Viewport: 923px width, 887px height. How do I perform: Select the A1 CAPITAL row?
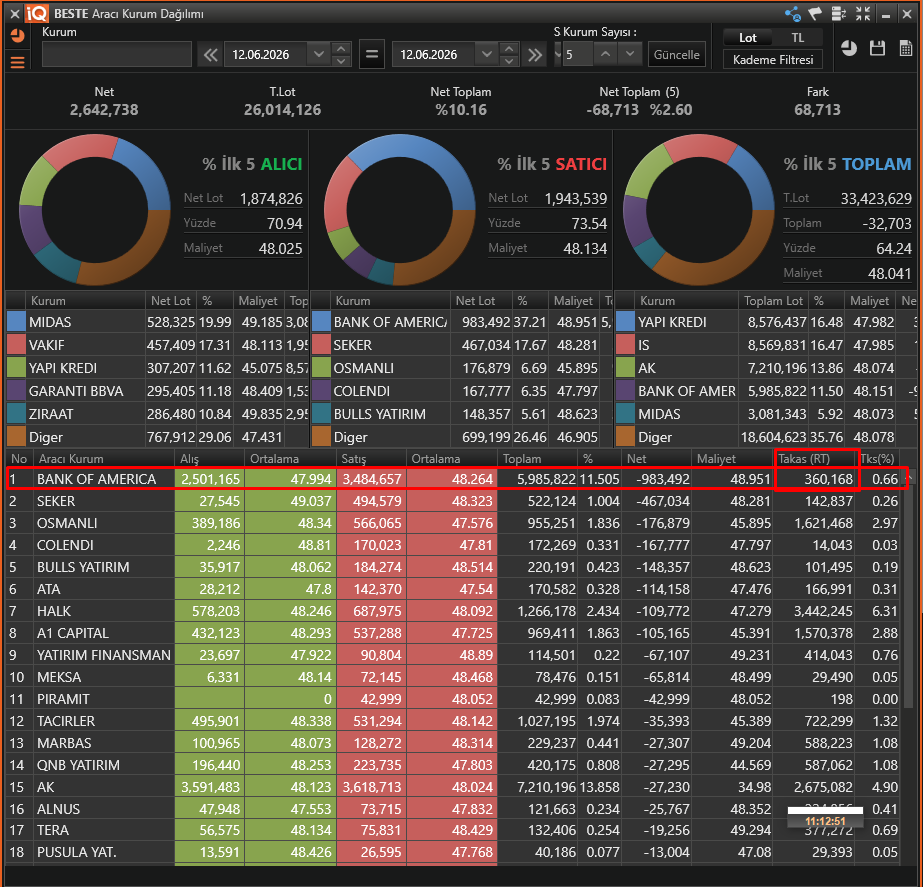(453, 633)
